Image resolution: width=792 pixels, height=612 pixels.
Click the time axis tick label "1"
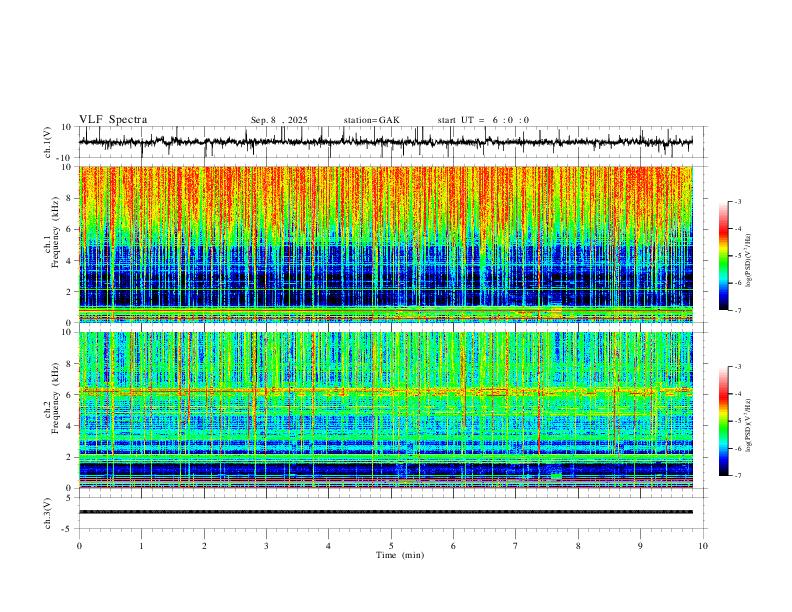click(141, 546)
